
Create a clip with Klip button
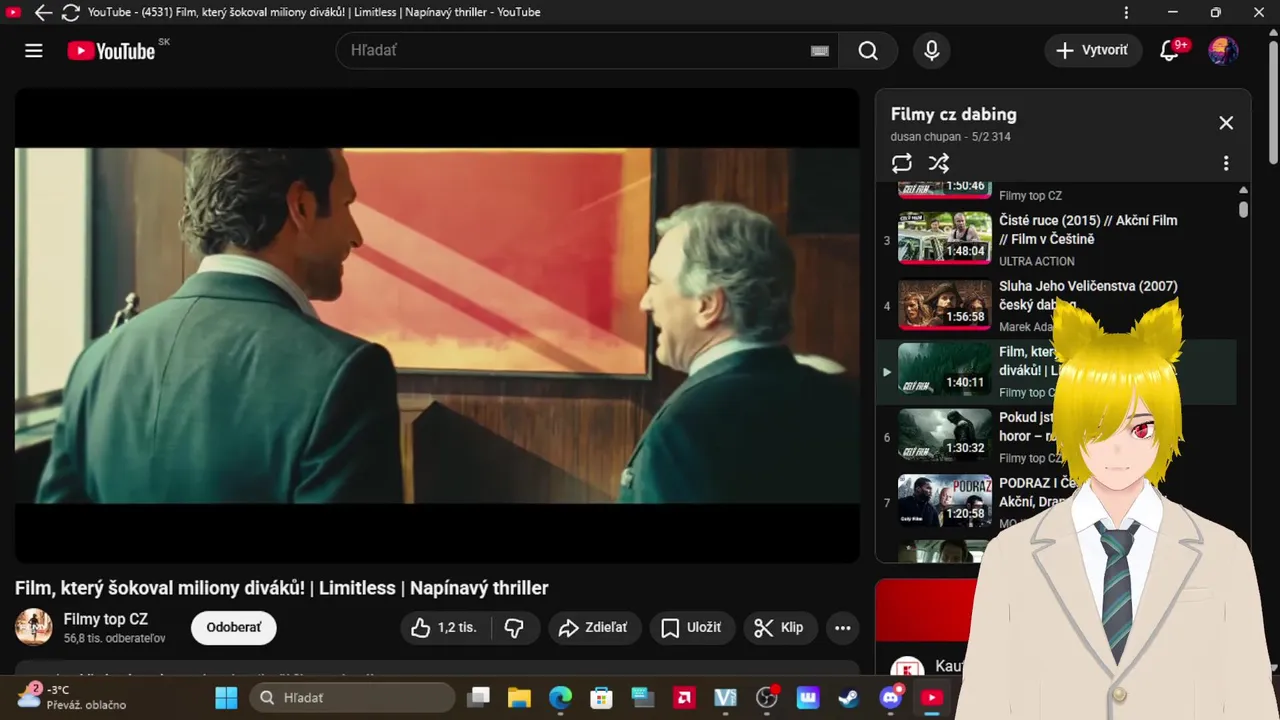click(x=779, y=628)
